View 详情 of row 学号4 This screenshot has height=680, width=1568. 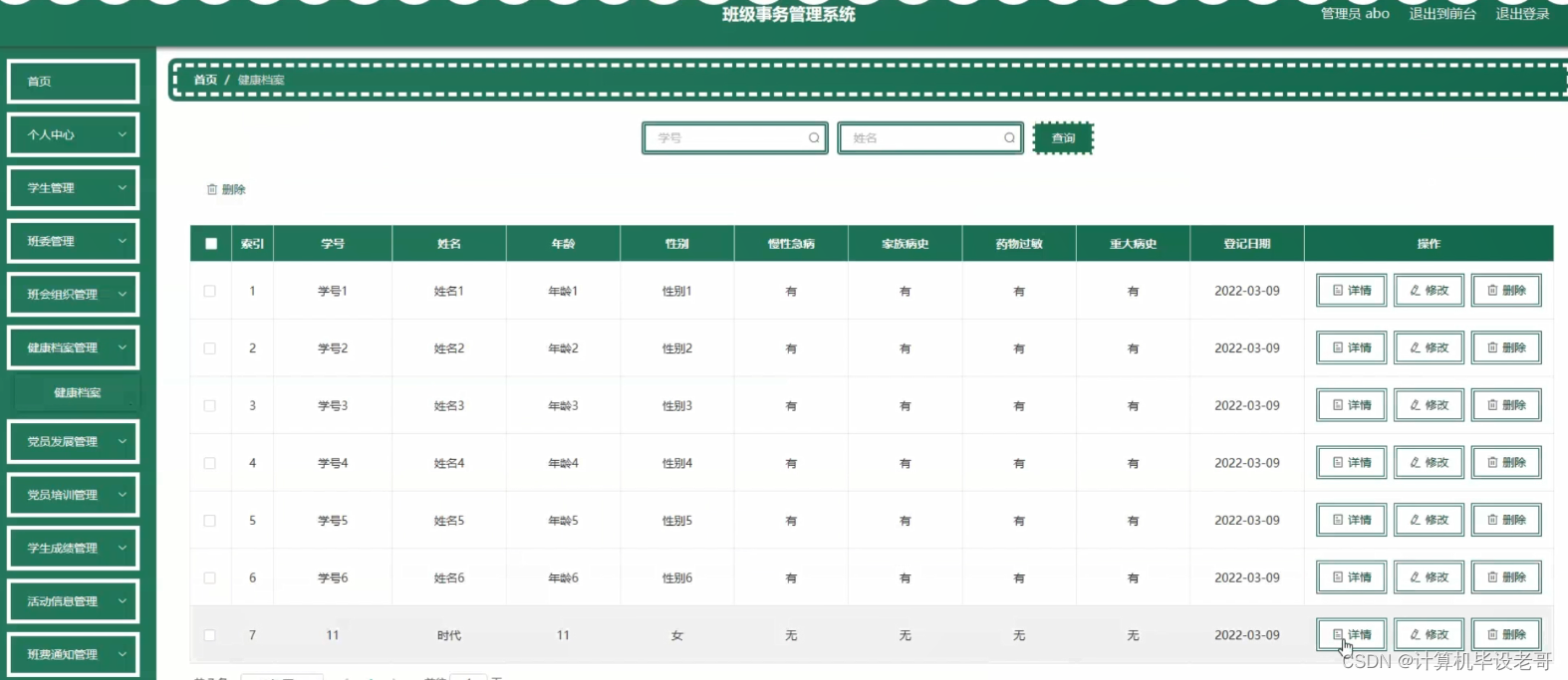(1351, 463)
